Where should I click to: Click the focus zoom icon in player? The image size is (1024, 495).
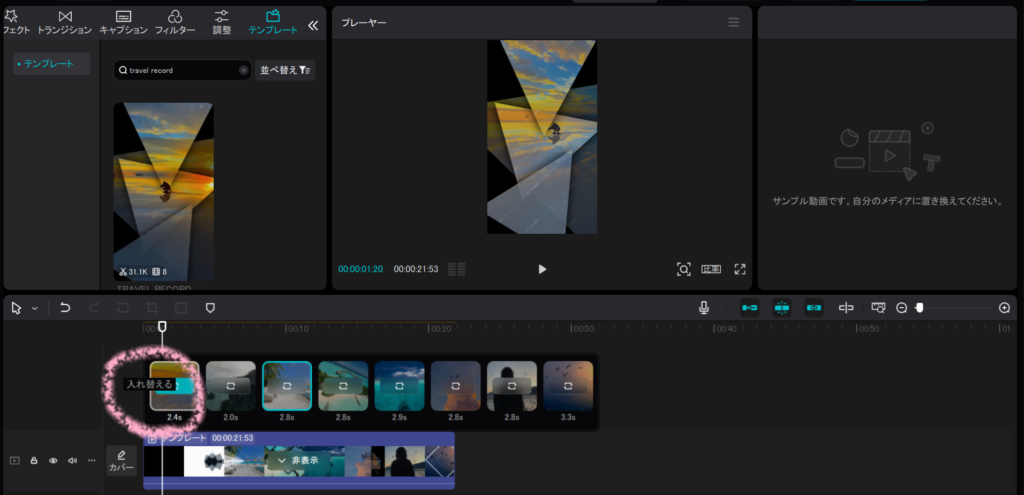(x=683, y=269)
